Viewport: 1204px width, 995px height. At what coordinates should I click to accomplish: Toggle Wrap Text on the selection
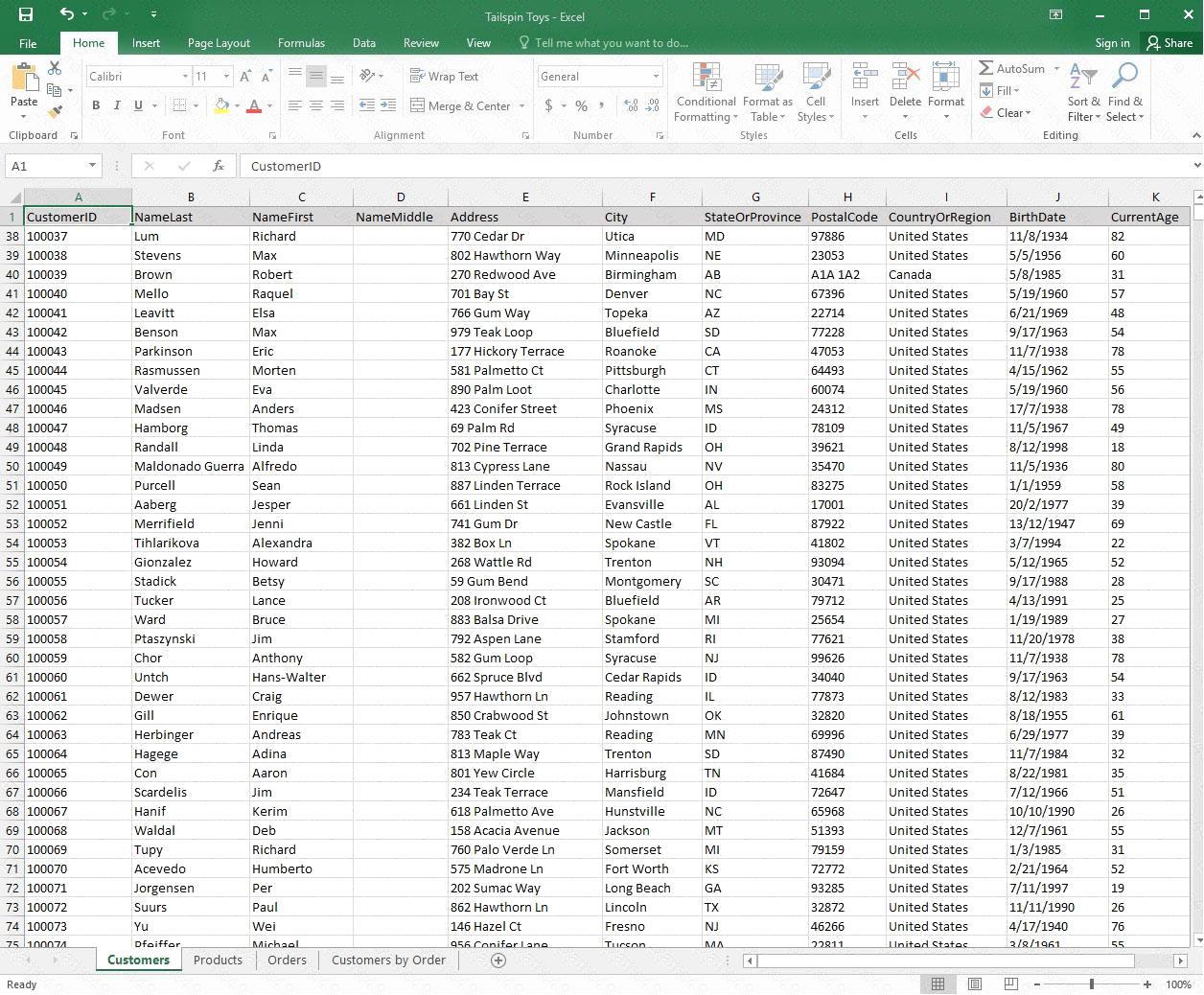pos(443,77)
